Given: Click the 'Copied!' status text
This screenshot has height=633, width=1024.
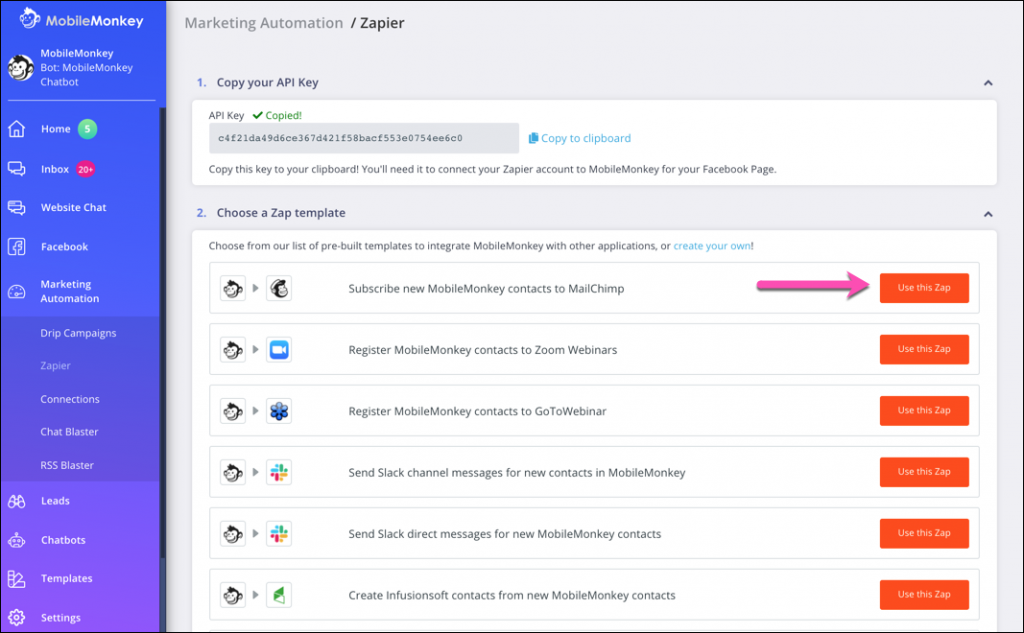Looking at the screenshot, I should click(x=283, y=116).
